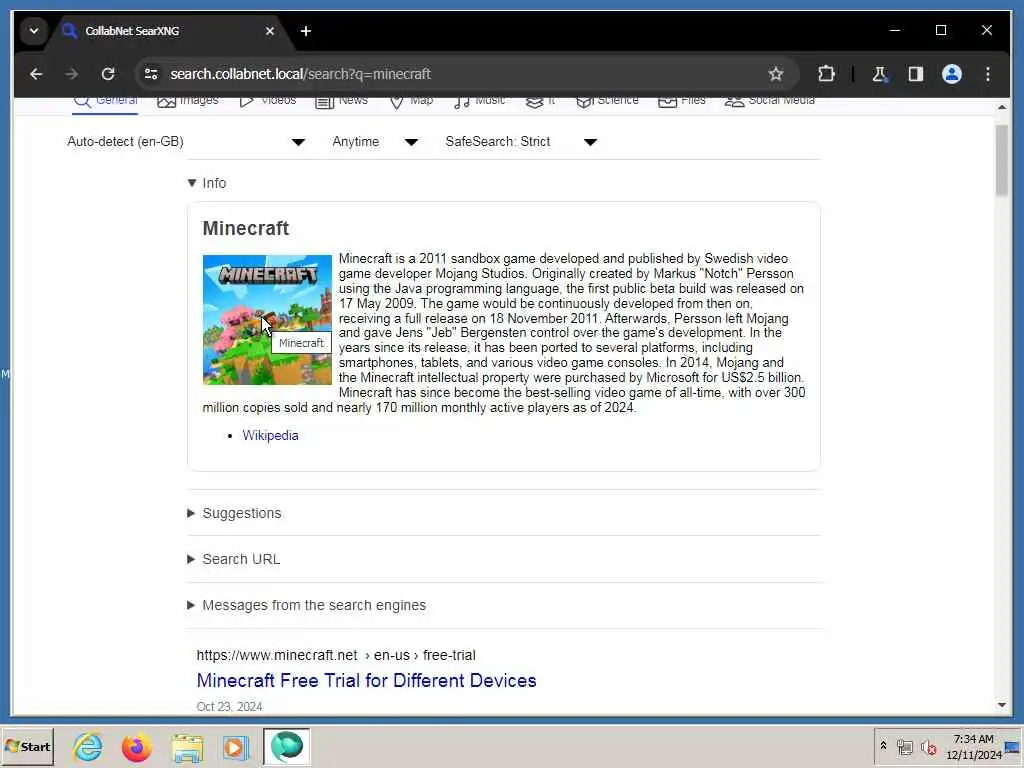The height and width of the screenshot is (768, 1024).
Task: Expand Messages from the search engines
Action: [307, 605]
